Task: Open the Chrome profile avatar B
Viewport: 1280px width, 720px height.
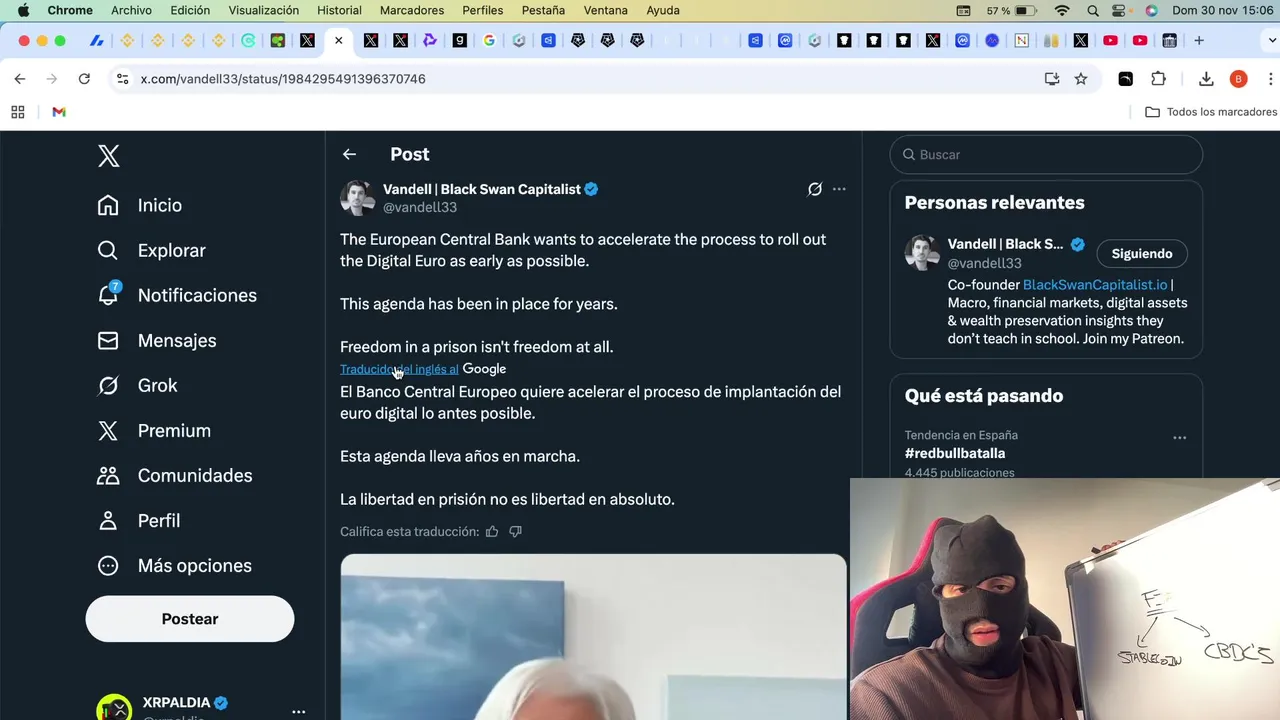Action: (x=1238, y=78)
